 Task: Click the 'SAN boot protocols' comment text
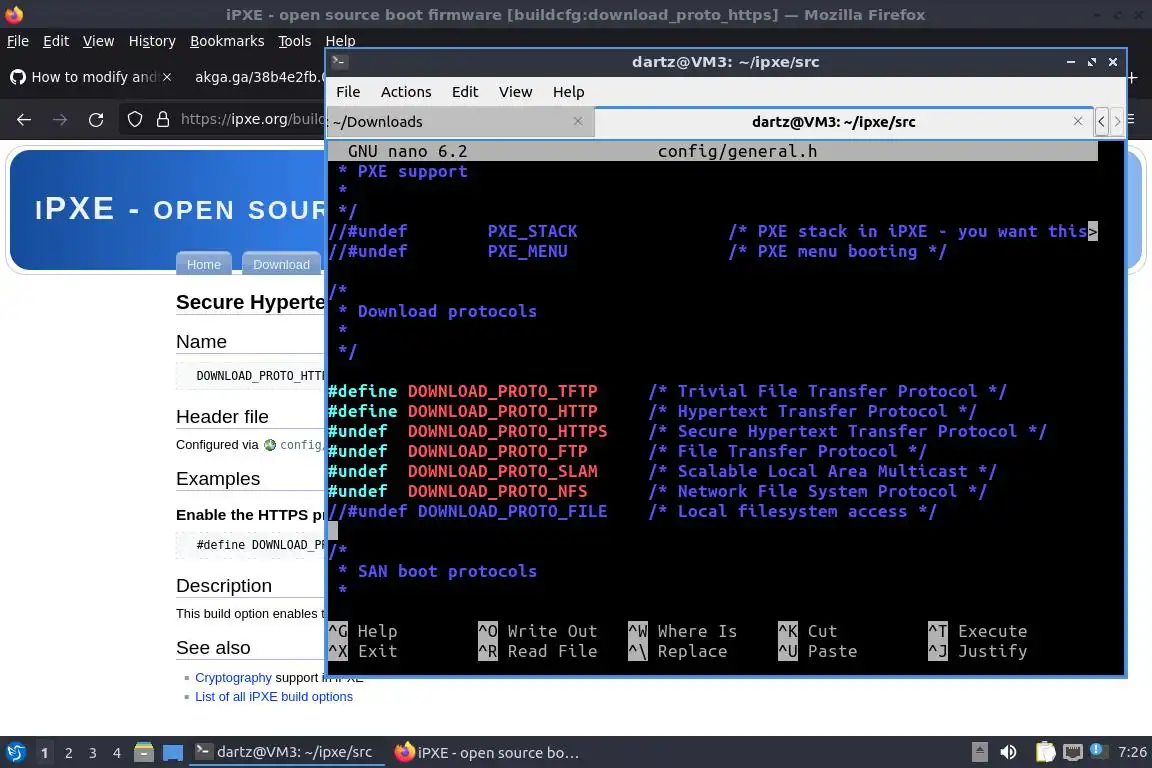(x=447, y=571)
